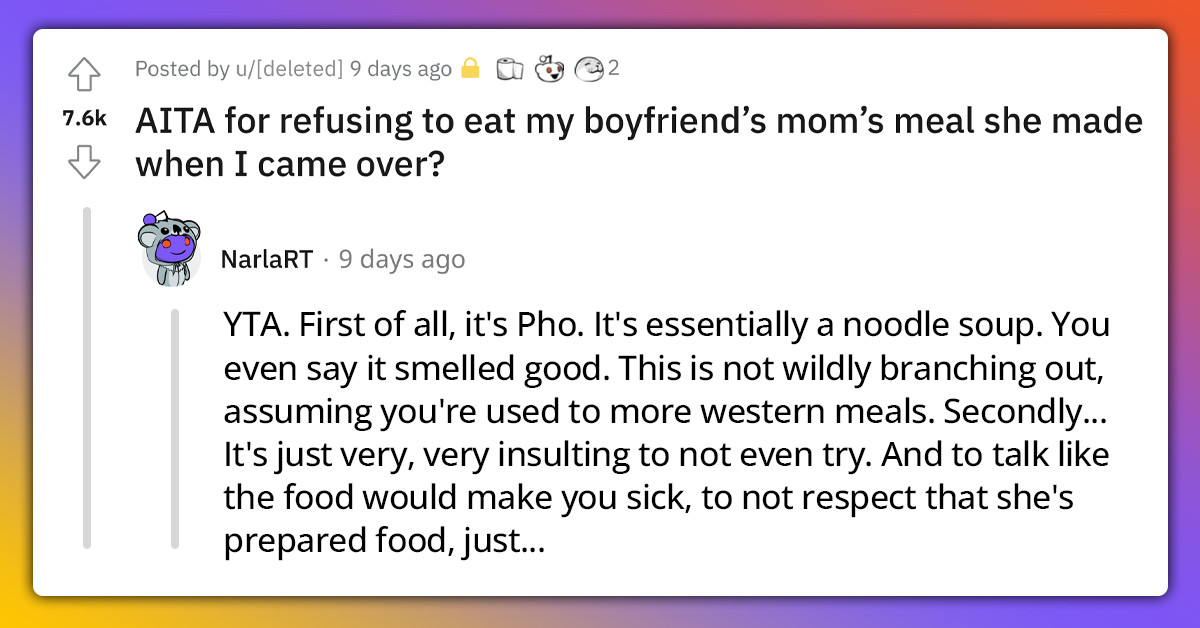
Task: Click the Reddit snoo award icon
Action: pyautogui.click(x=549, y=68)
